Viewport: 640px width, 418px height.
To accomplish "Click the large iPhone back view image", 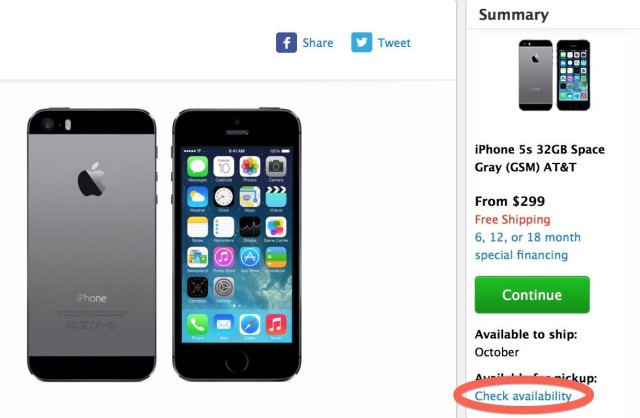I will [x=92, y=245].
